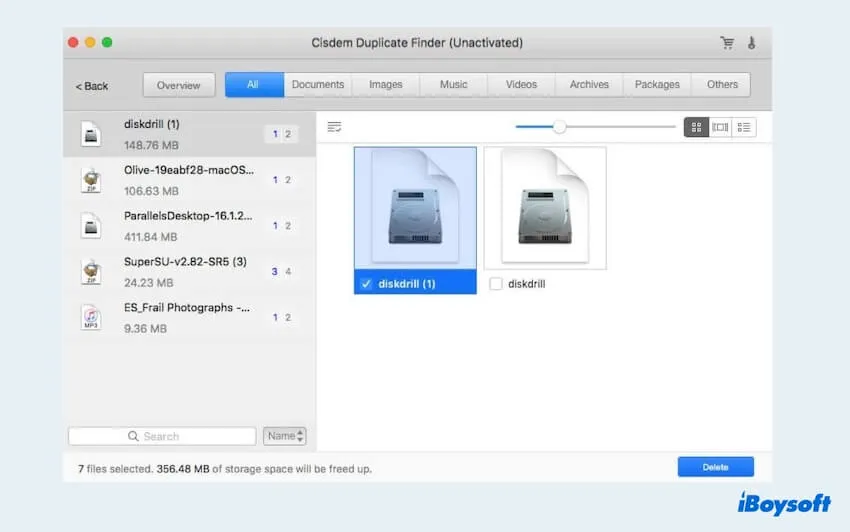Switch to grid thumbnail view

(x=697, y=127)
